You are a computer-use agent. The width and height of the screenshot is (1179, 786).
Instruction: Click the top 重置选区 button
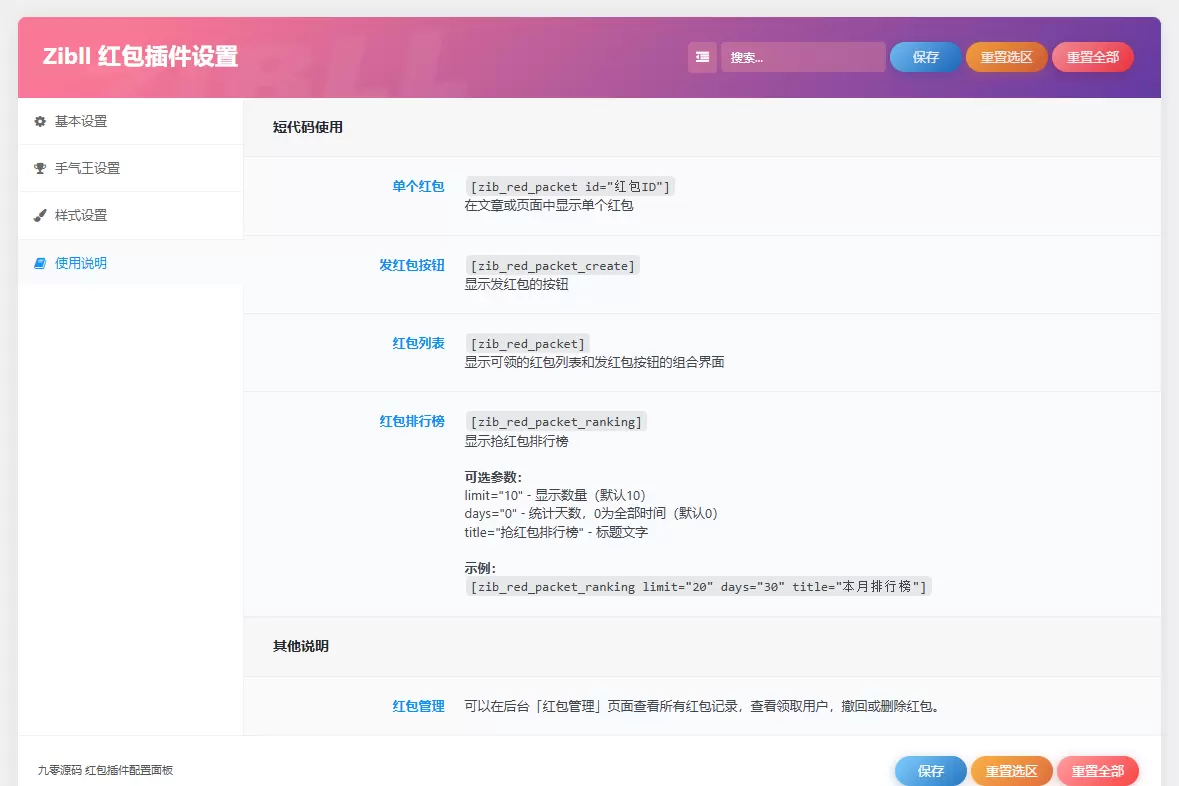(1006, 57)
